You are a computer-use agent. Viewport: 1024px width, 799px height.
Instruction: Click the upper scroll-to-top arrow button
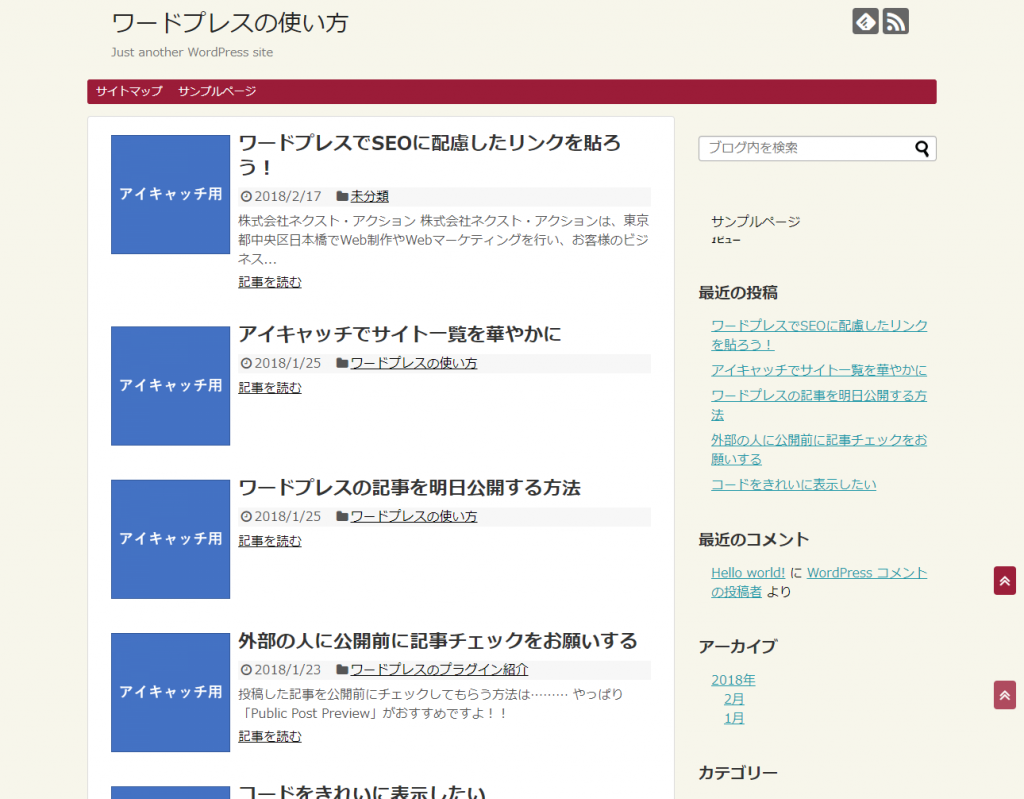click(1004, 580)
